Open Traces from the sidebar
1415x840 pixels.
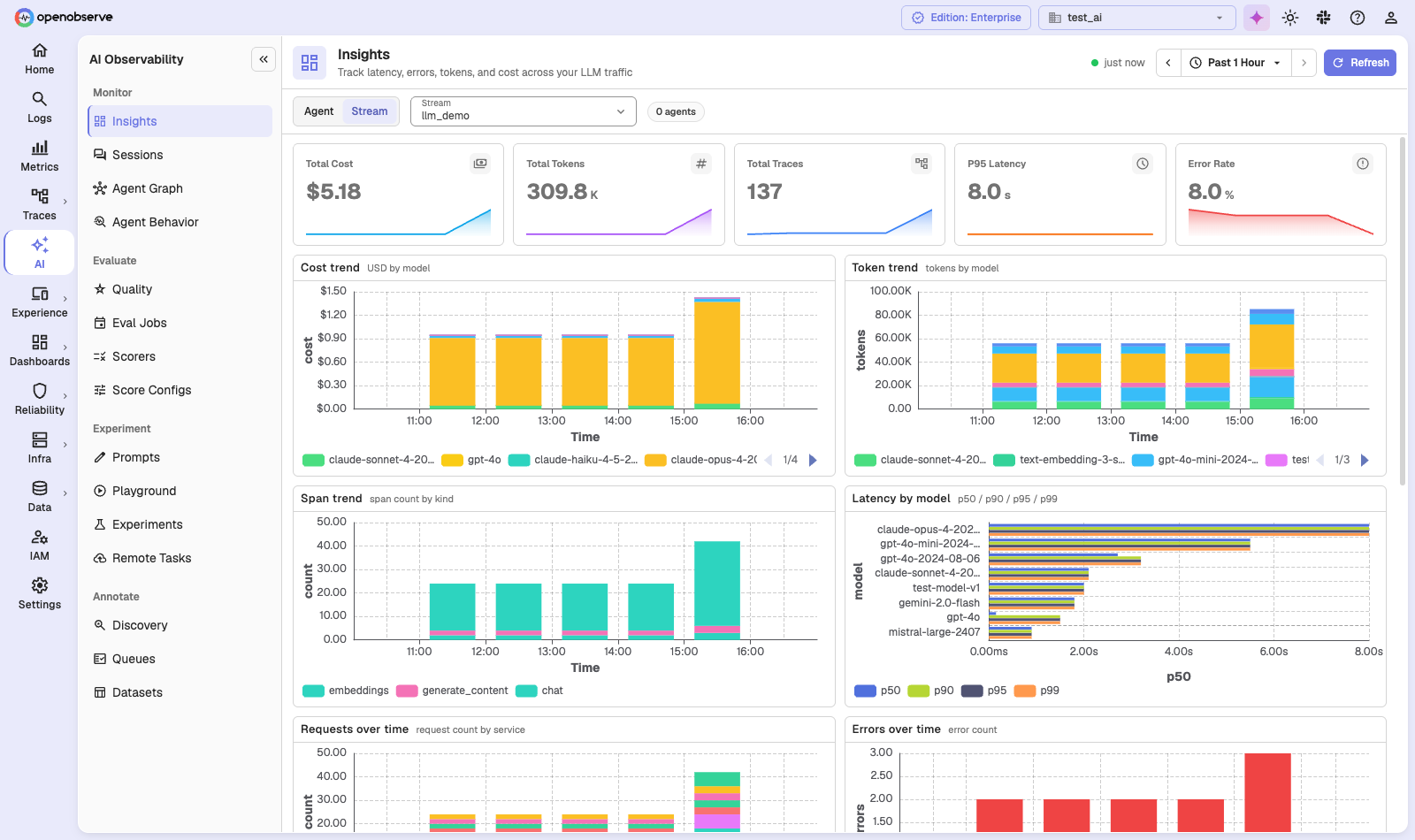(x=40, y=205)
